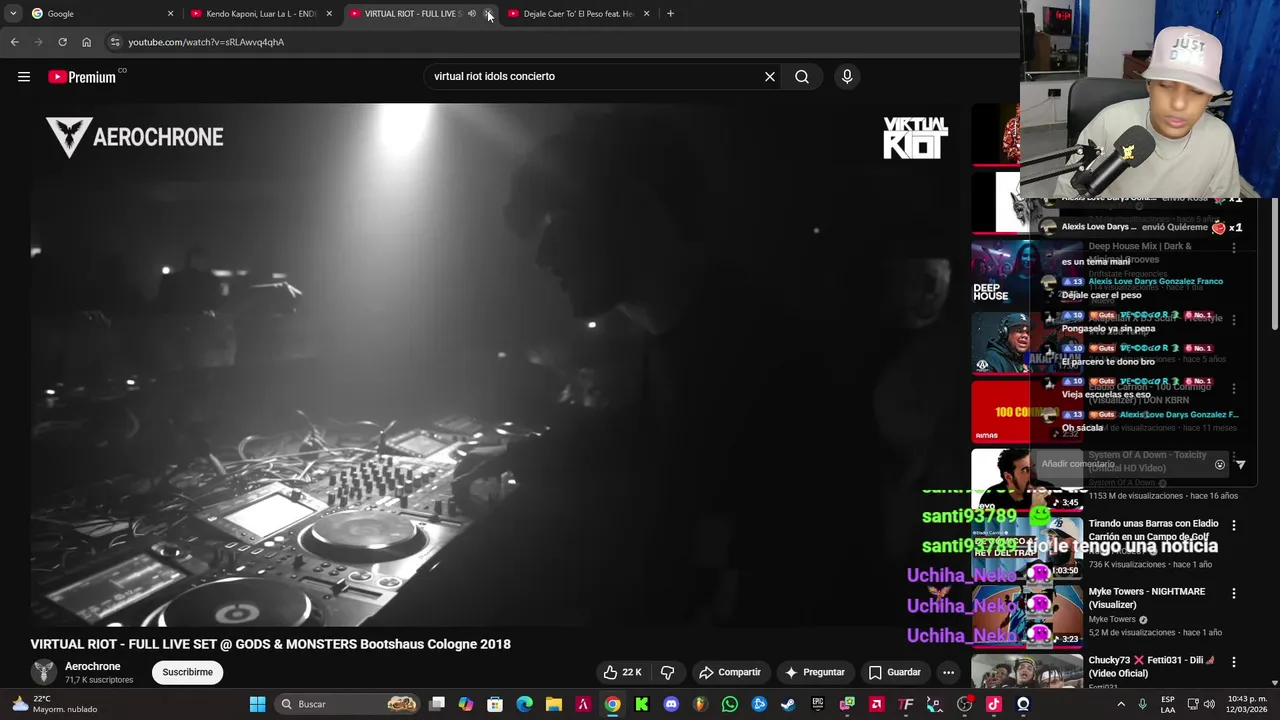This screenshot has height=720, width=1280.
Task: View site information icon in address bar
Action: click(115, 42)
